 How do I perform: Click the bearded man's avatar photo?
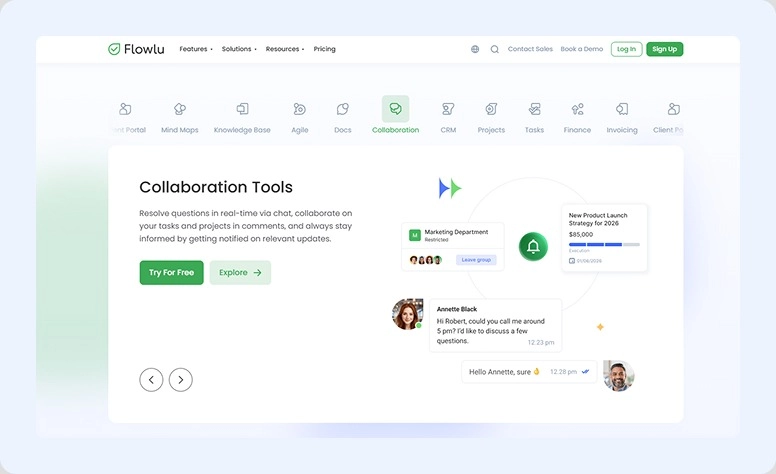(x=619, y=376)
